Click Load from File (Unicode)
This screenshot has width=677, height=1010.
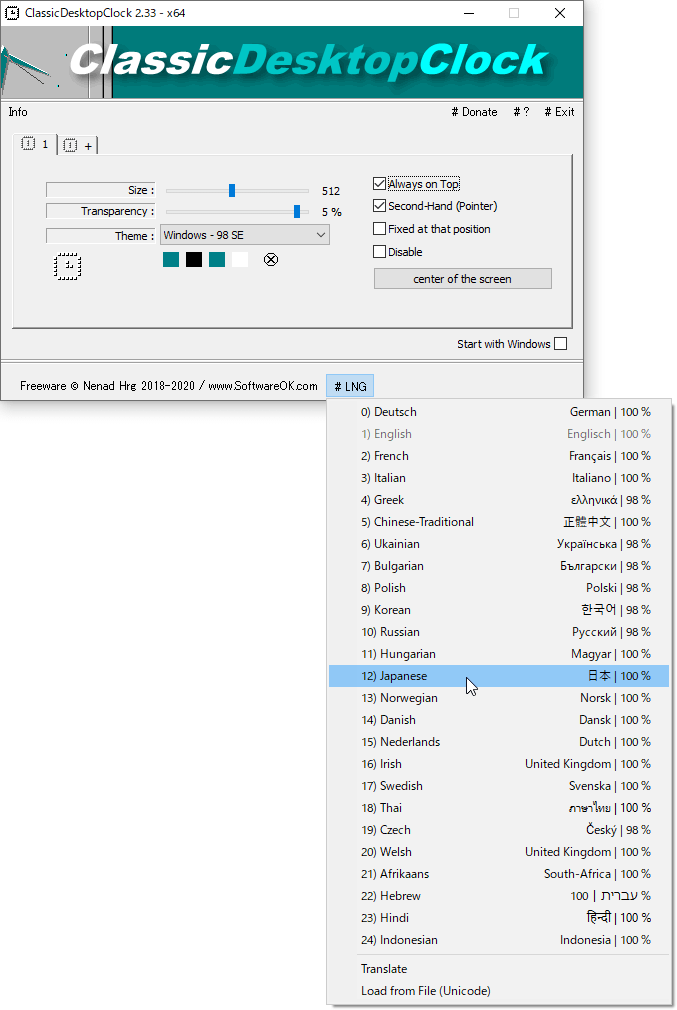[499, 991]
